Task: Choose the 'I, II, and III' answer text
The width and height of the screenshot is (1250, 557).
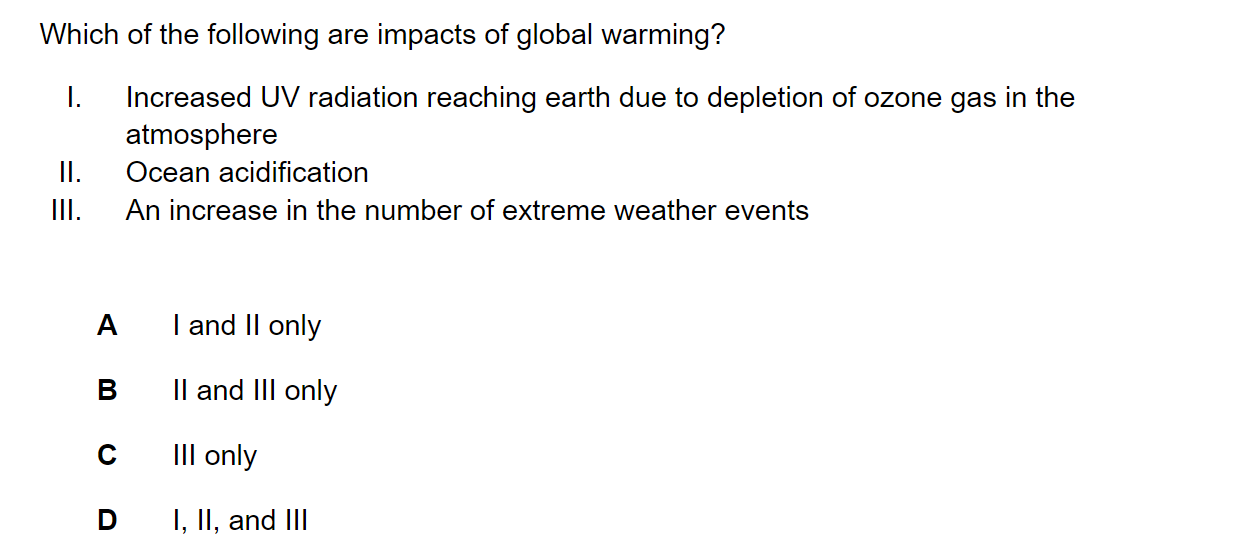Action: point(240,521)
